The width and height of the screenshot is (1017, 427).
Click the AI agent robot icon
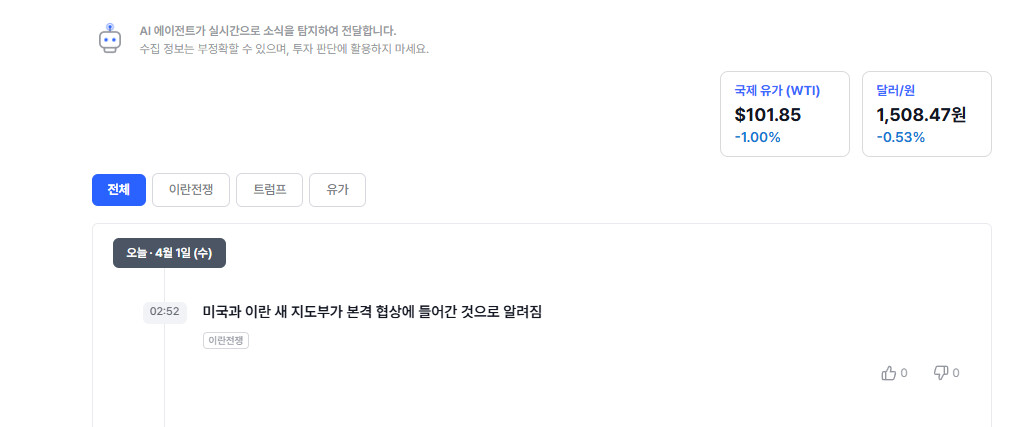tap(109, 38)
